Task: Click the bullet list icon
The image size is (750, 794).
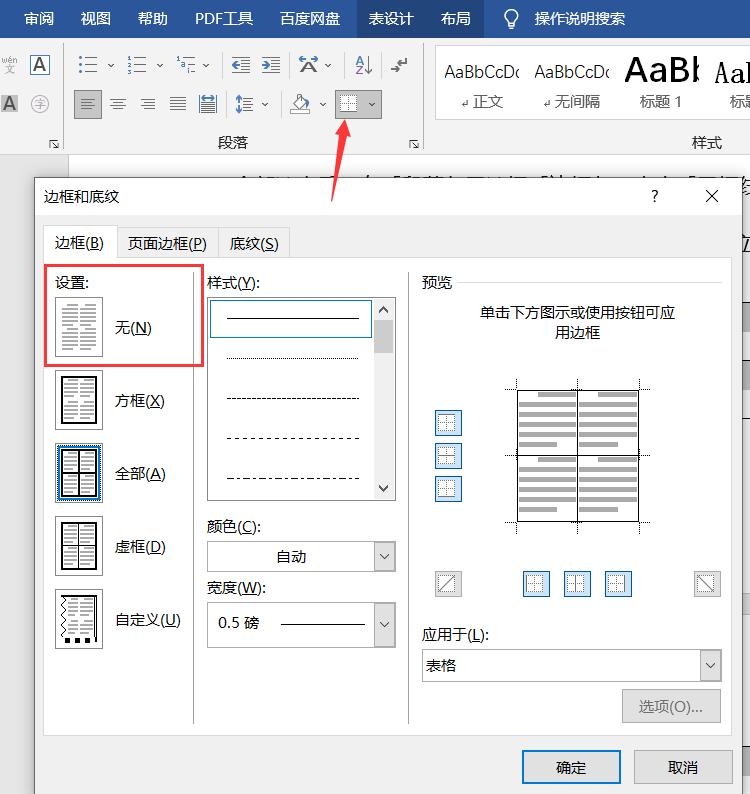Action: click(88, 65)
